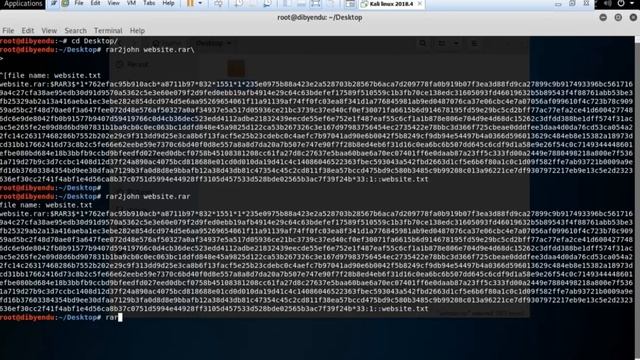Click the Desktop path button in background file manager
This screenshot has height=360, width=640.
213,43
